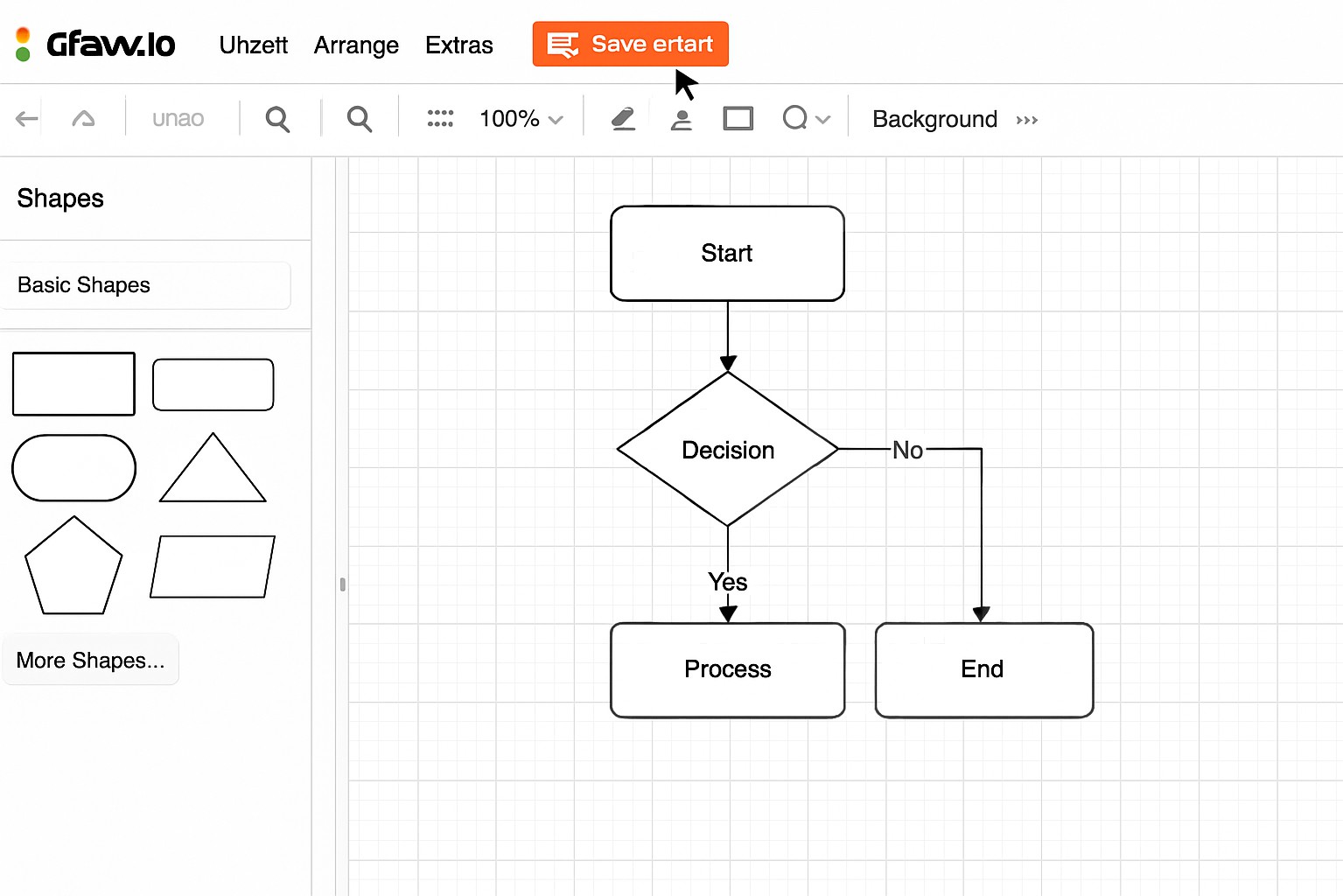Click the first magnifier zoom icon

[277, 118]
